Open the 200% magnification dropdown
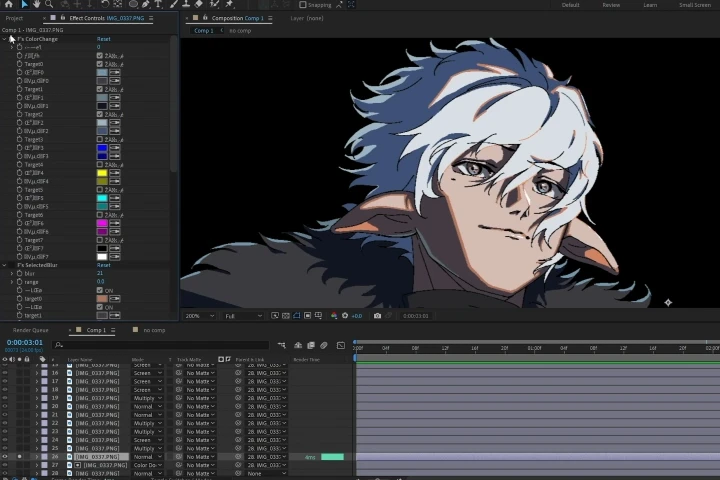Image resolution: width=720 pixels, height=480 pixels. coord(199,316)
